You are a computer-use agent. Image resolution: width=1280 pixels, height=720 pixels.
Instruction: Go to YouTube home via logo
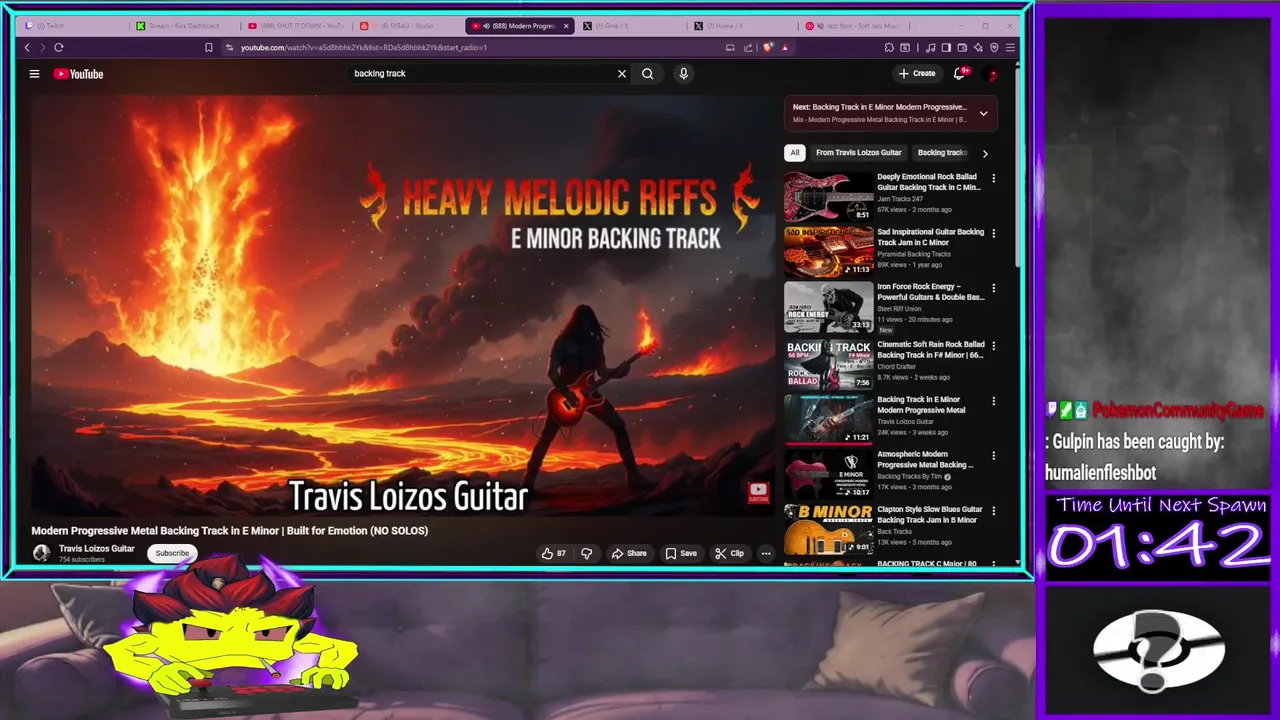79,73
